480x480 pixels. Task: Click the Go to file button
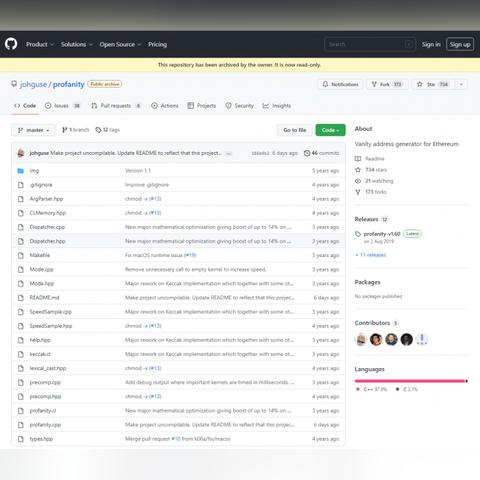(x=295, y=130)
